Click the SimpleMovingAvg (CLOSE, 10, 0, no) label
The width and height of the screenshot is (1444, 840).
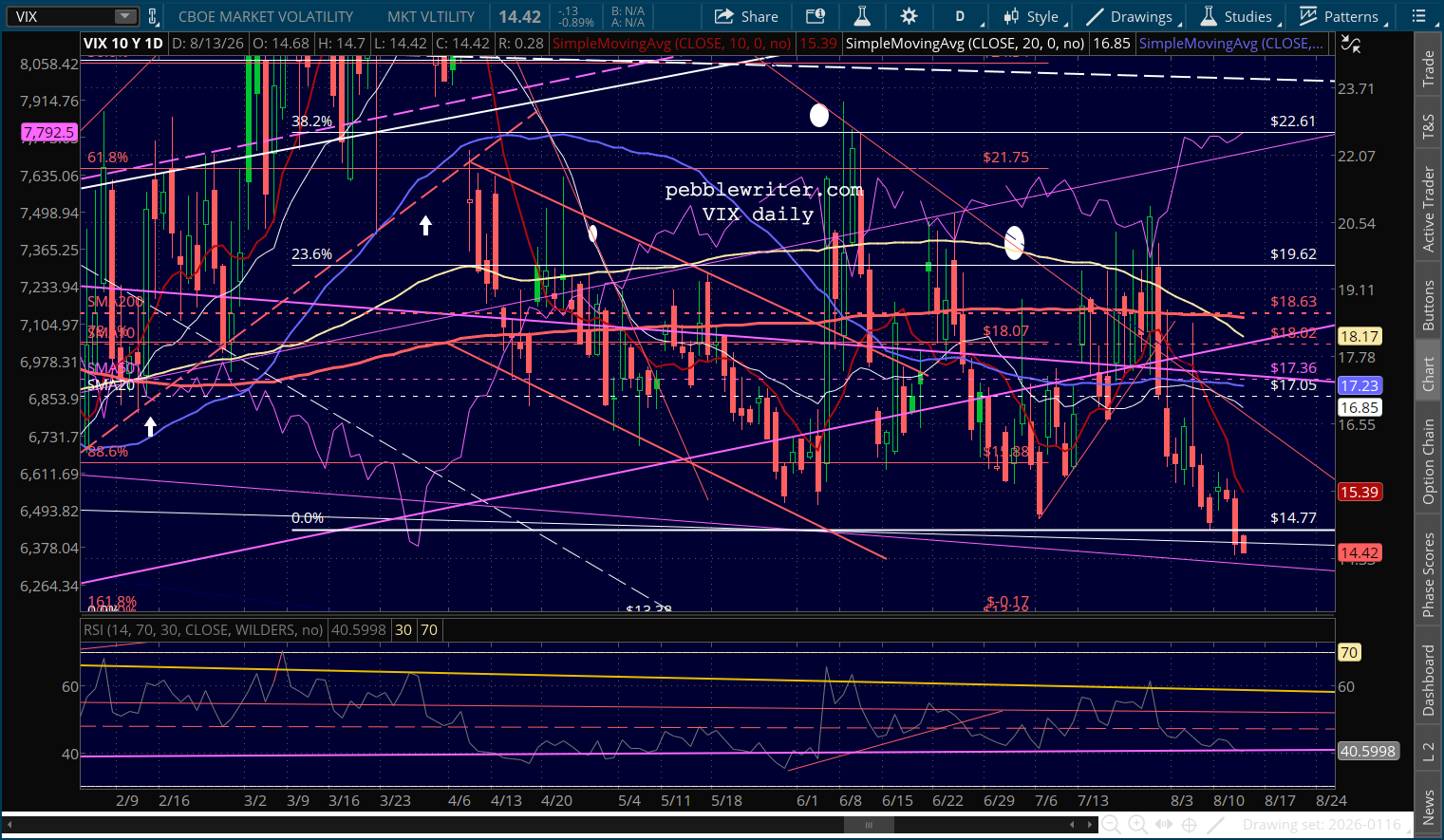pyautogui.click(x=672, y=44)
